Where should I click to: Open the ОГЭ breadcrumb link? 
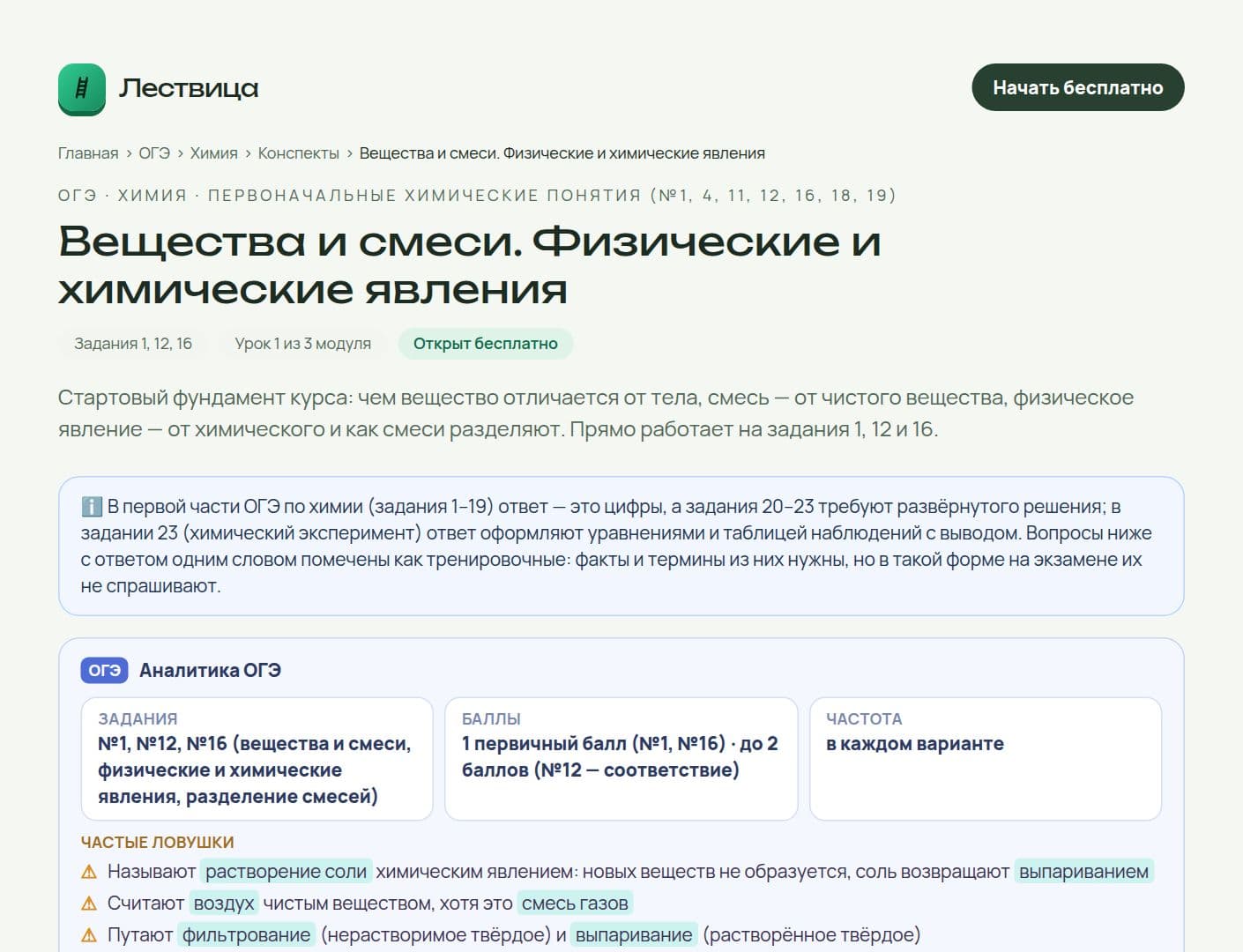point(154,153)
